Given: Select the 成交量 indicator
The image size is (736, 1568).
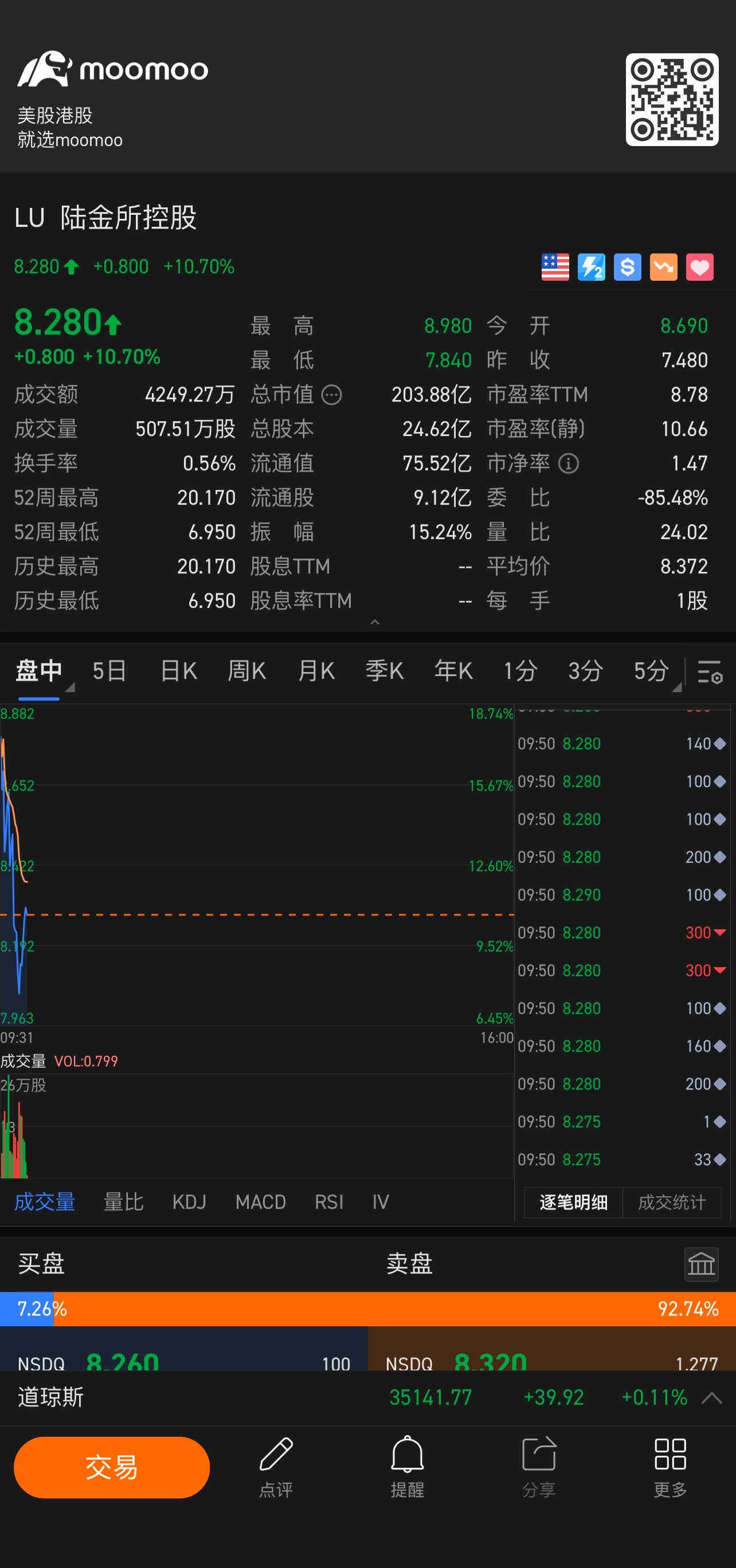Looking at the screenshot, I should [x=45, y=1201].
